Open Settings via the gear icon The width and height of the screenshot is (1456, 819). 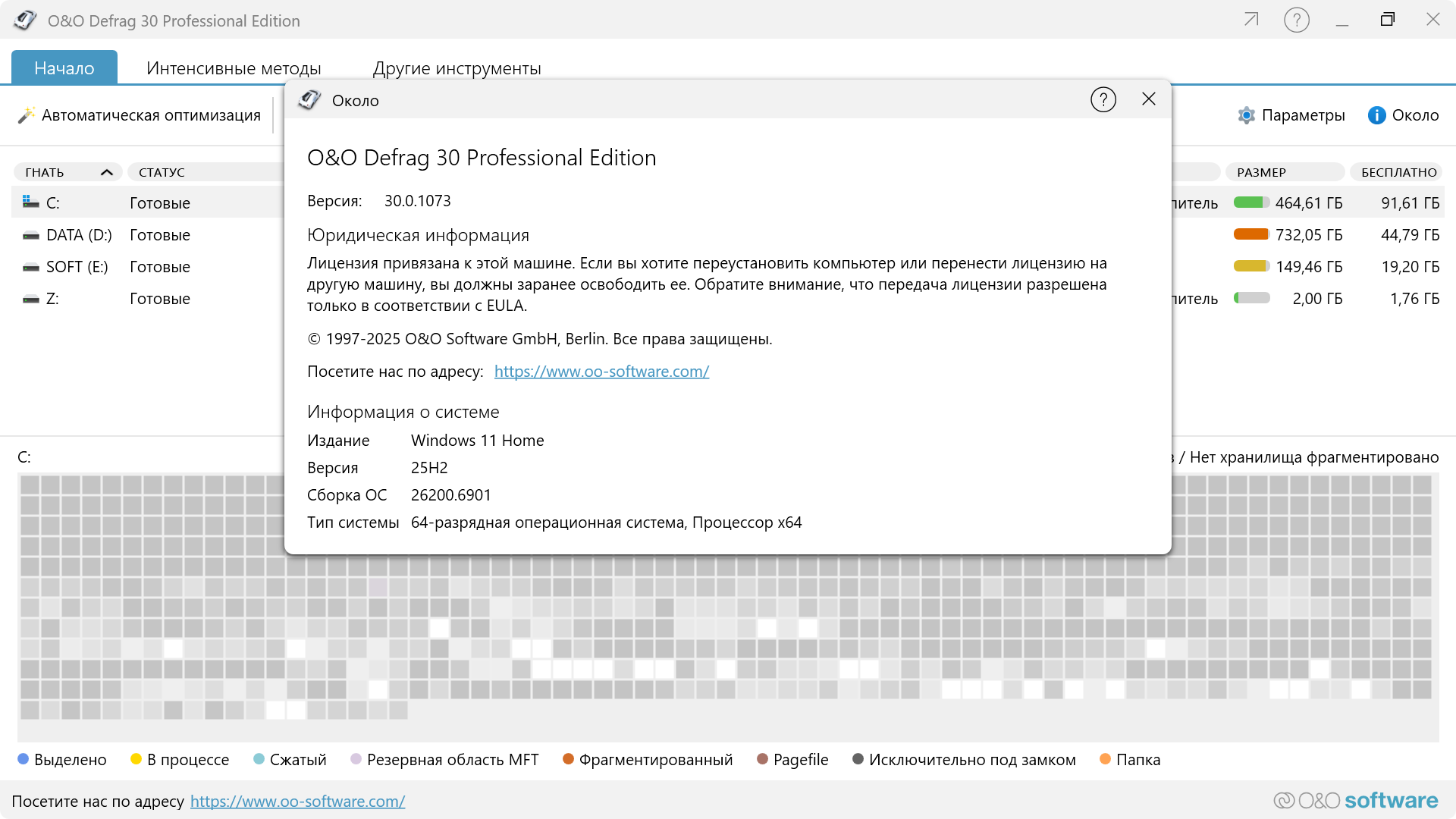[1246, 115]
